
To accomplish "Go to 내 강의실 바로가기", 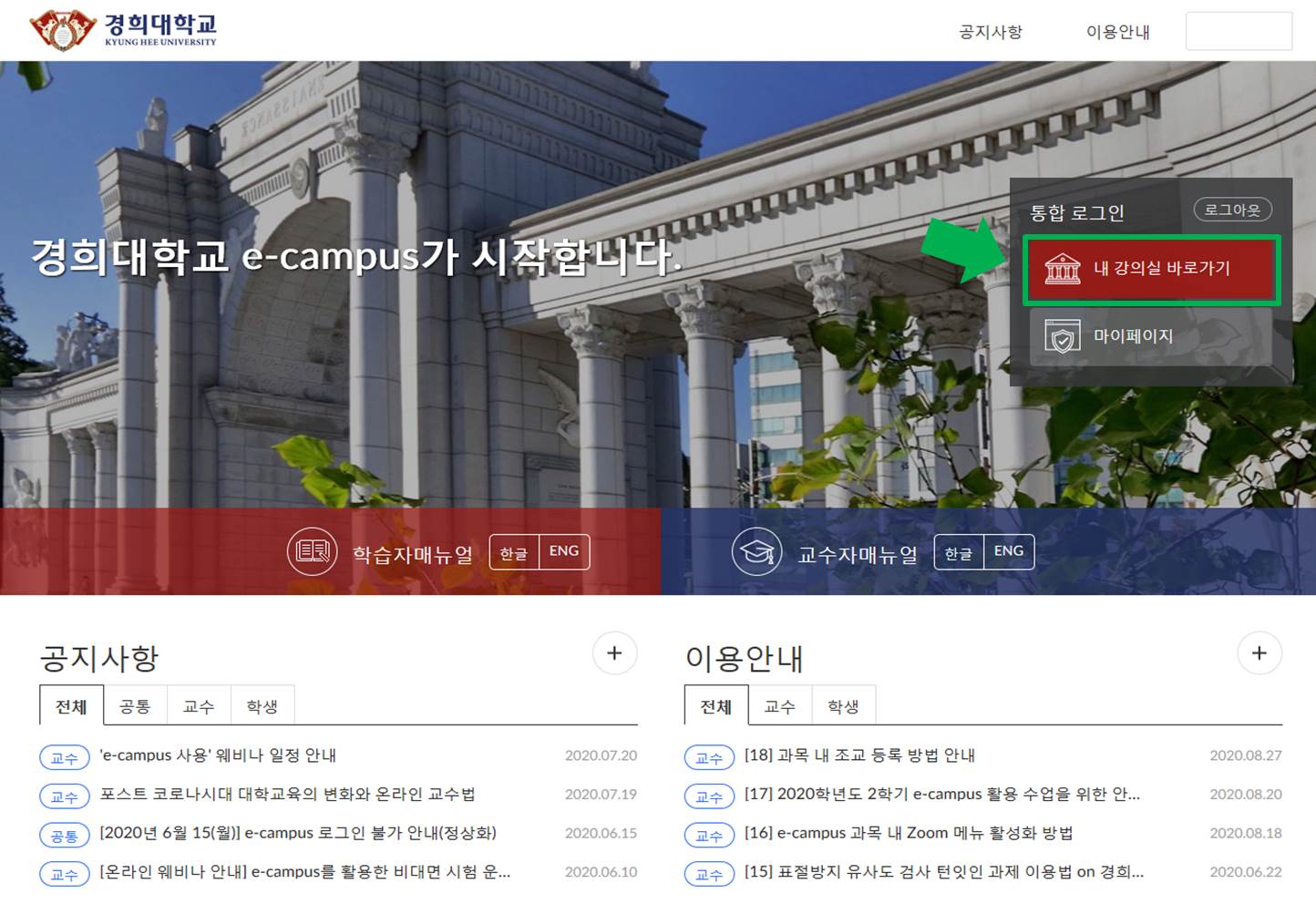I will [x=1151, y=269].
